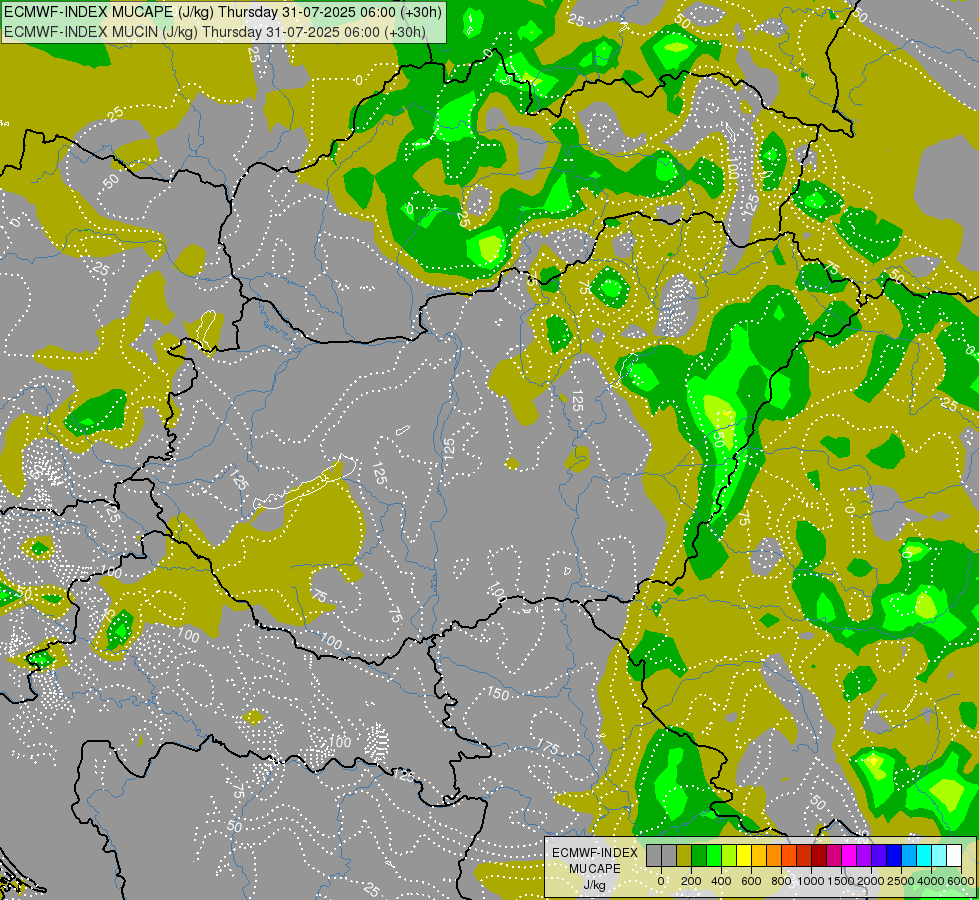Click the legend's 200 scale label

coord(691,881)
